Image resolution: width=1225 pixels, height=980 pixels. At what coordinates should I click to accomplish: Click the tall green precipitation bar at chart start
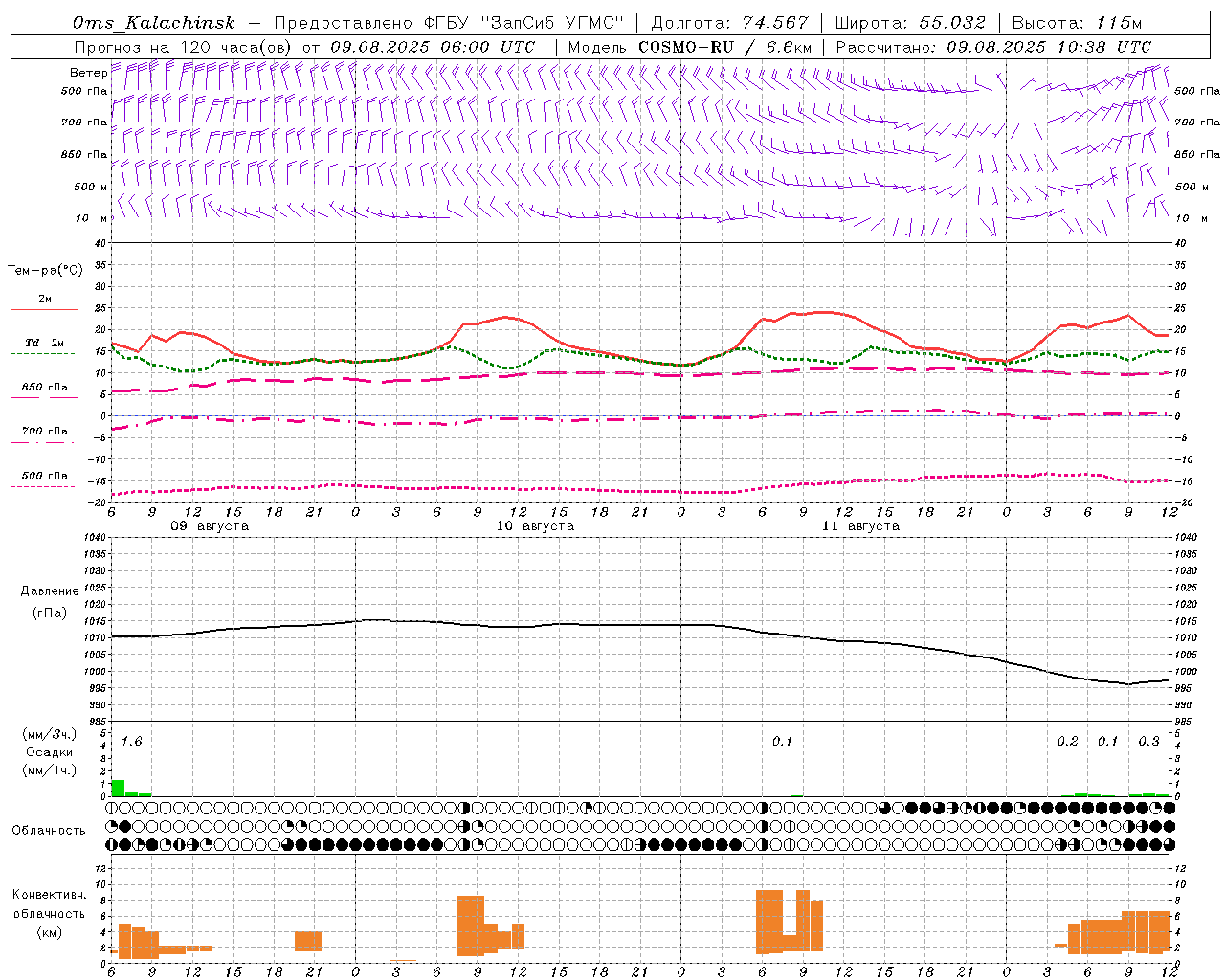point(118,789)
